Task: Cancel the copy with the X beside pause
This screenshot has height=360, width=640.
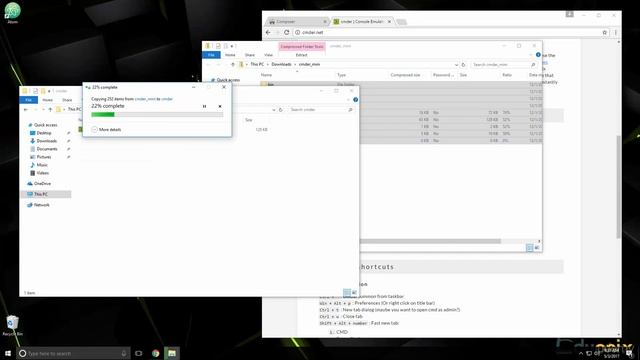Action: tap(220, 106)
